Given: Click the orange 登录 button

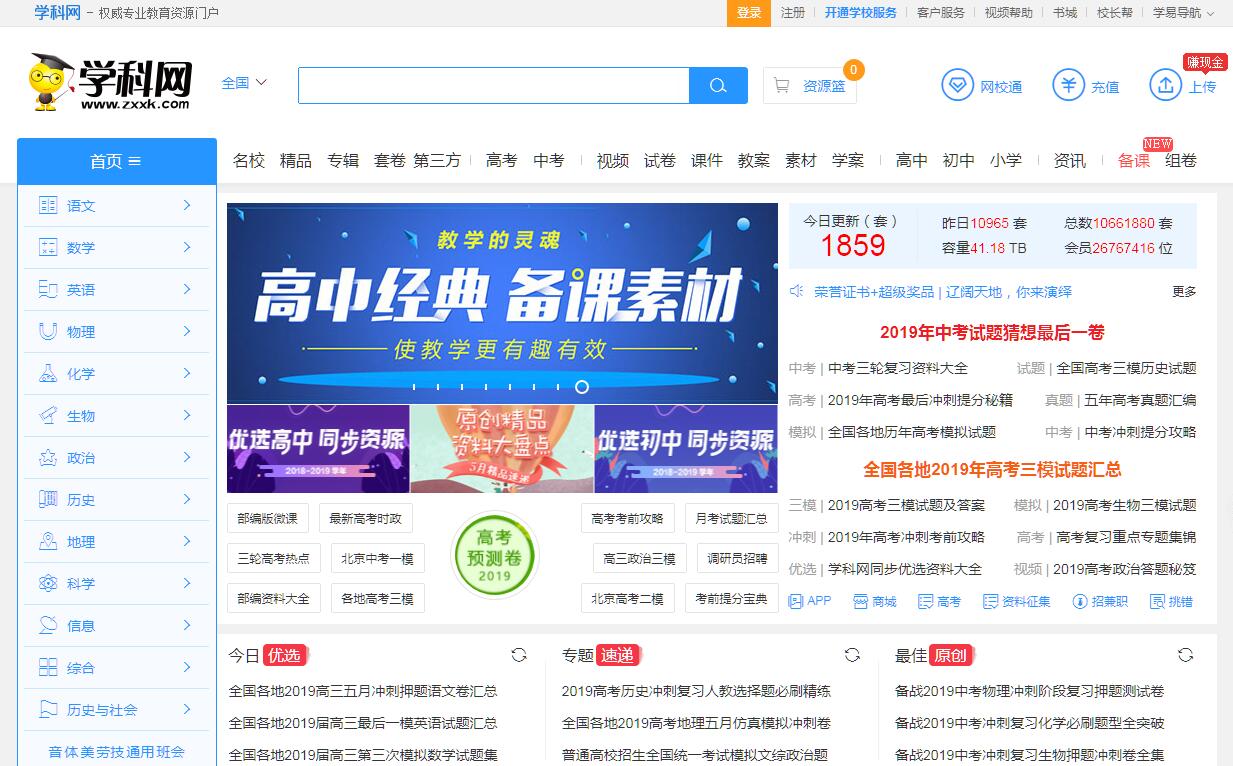Looking at the screenshot, I should [x=748, y=13].
